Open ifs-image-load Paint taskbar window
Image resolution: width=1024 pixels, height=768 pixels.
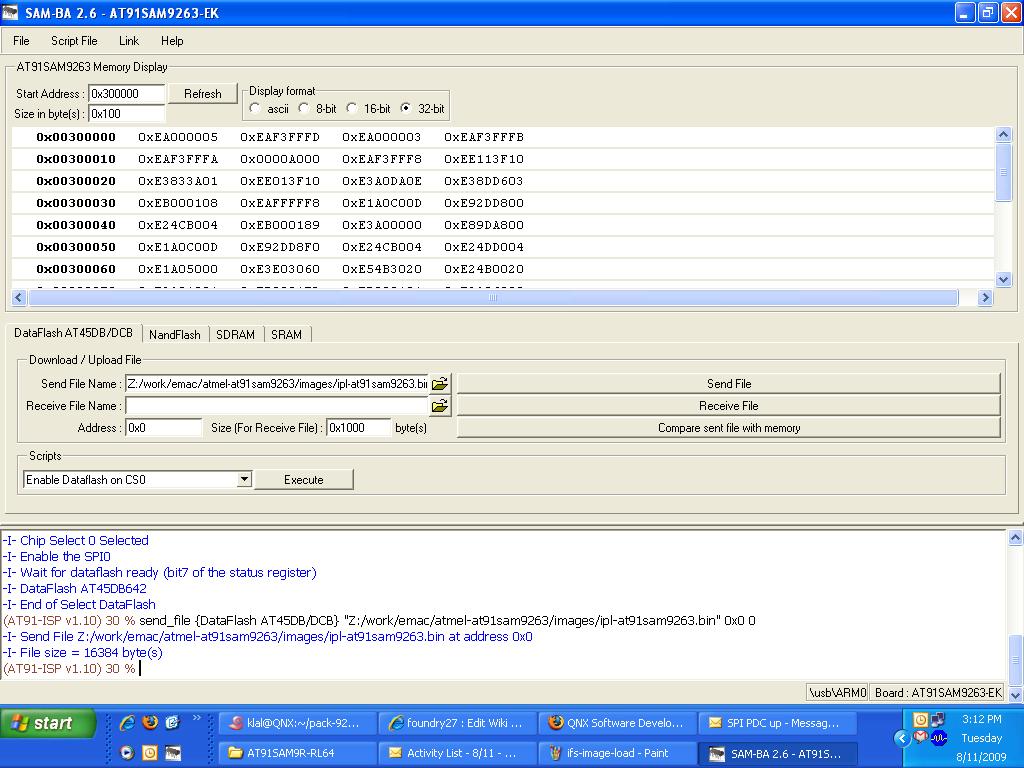click(612, 753)
